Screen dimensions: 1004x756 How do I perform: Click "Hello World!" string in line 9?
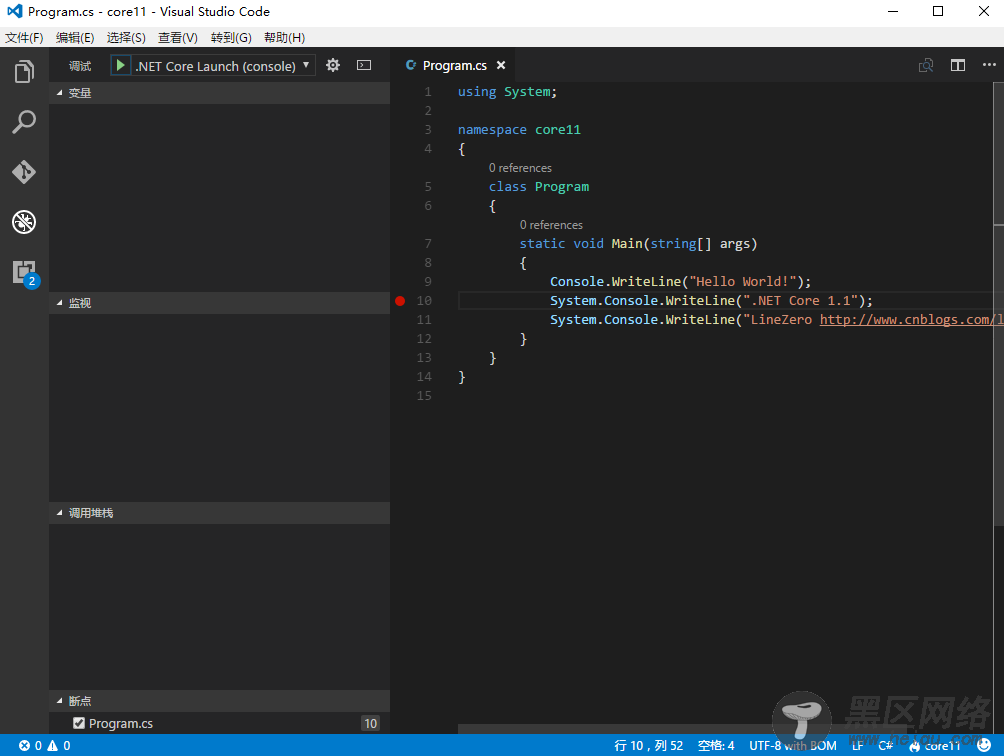pos(743,282)
